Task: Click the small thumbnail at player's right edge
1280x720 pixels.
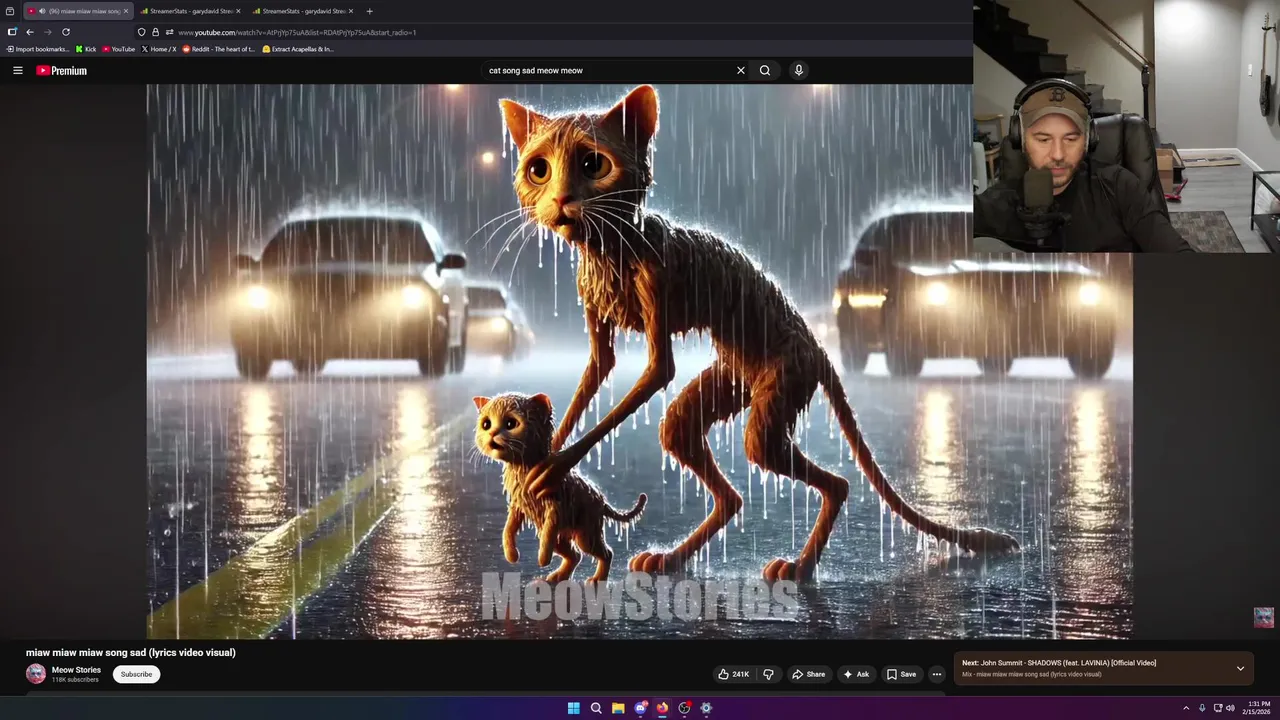Action: click(x=1264, y=617)
